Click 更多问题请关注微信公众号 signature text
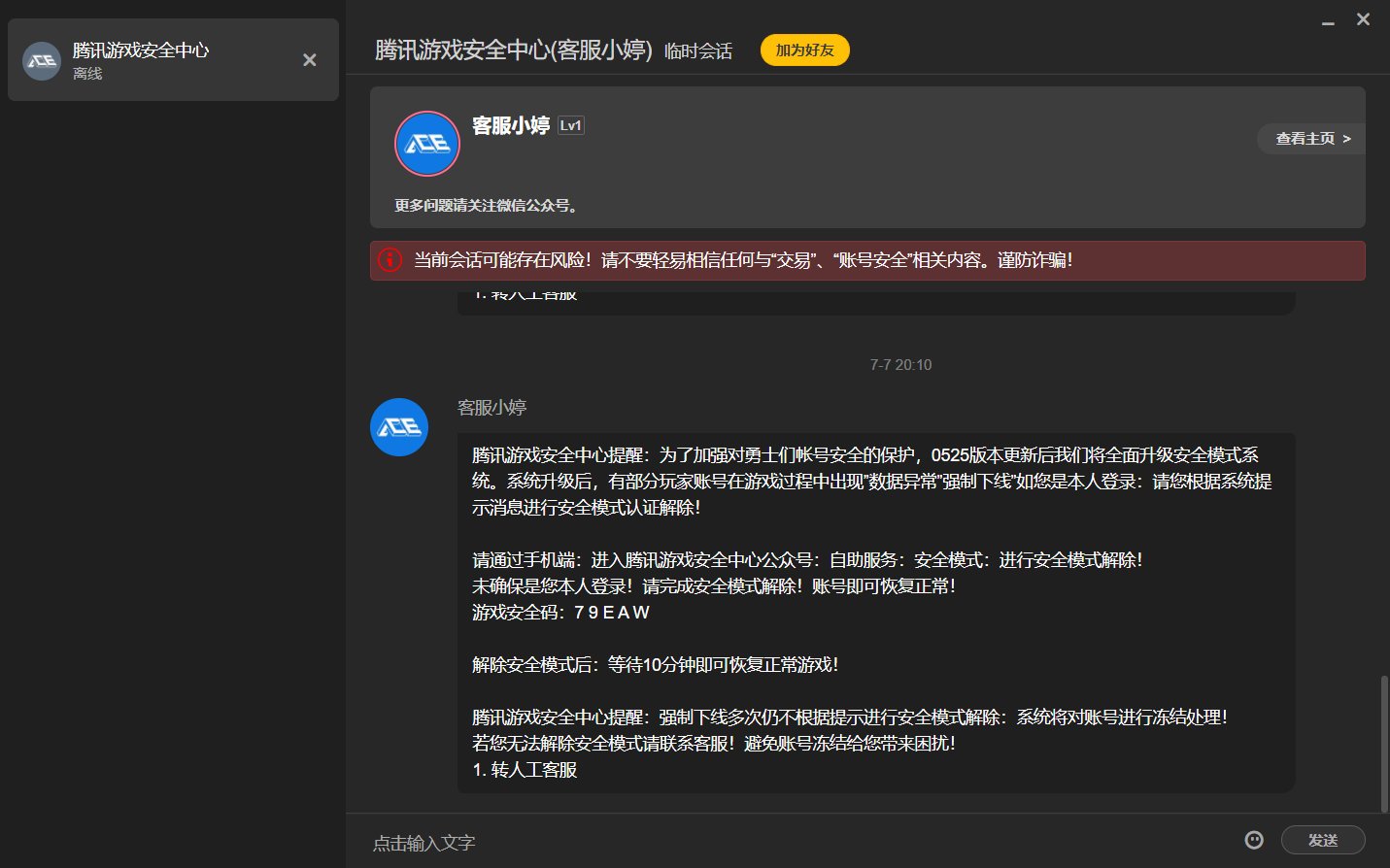 (x=488, y=206)
